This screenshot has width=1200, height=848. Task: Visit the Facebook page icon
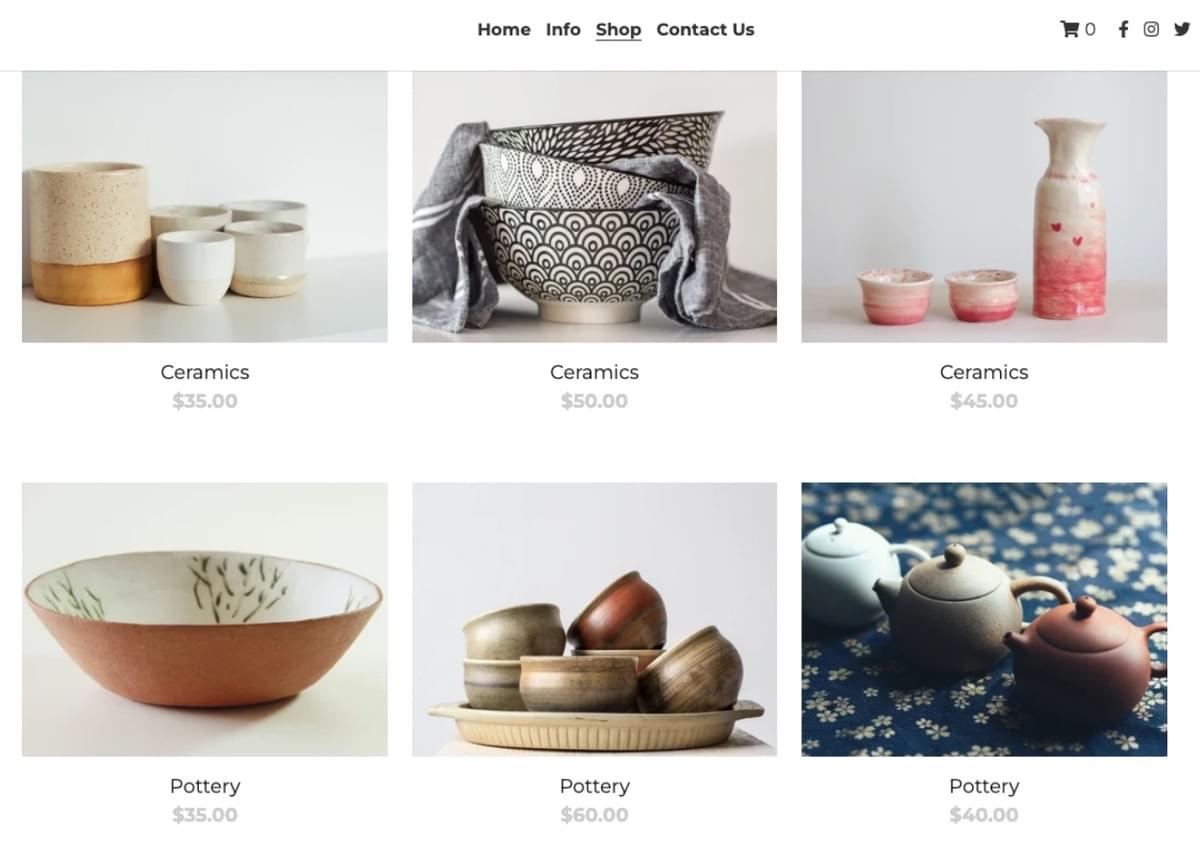(1123, 29)
